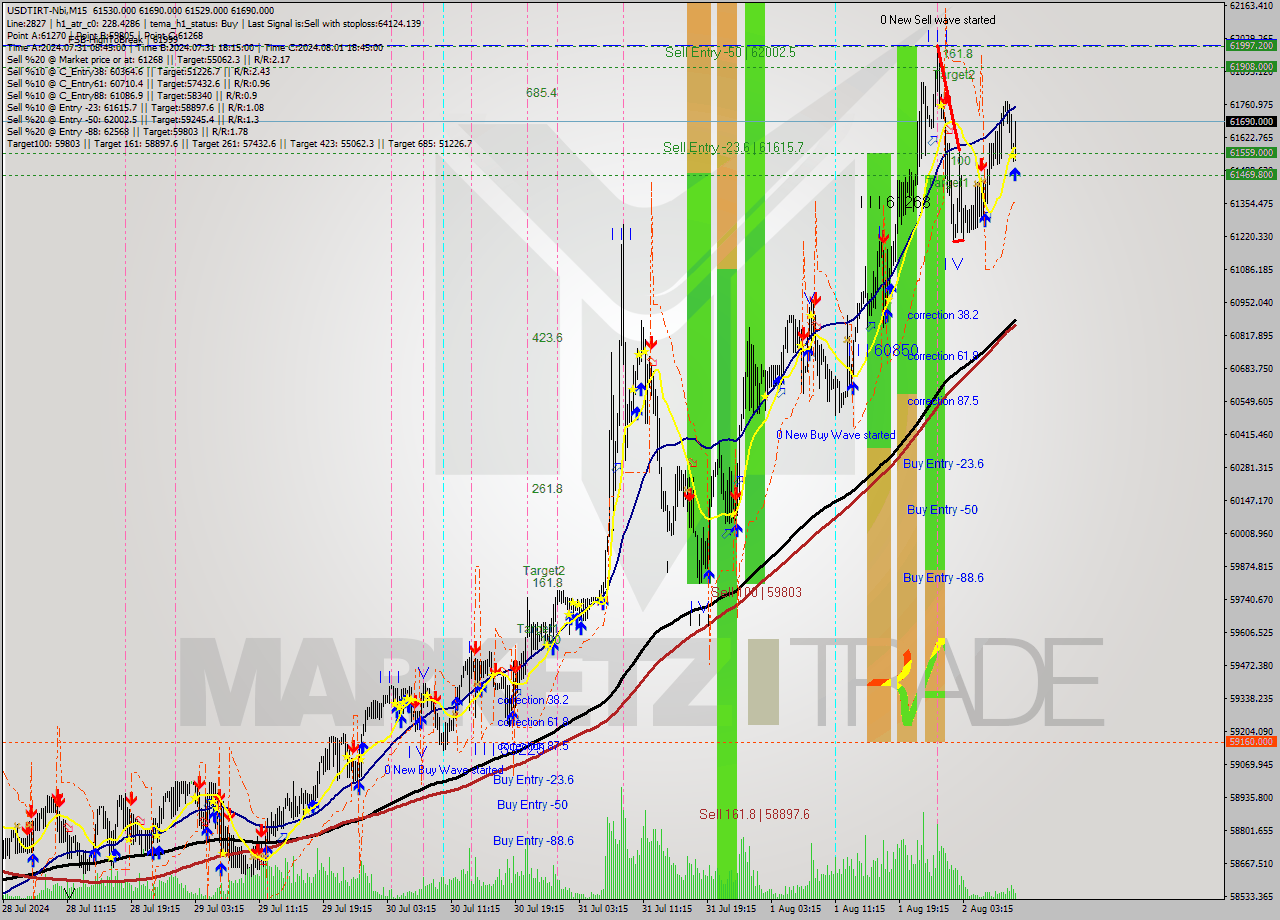The width and height of the screenshot is (1280, 920).
Task: Select the 'Sell %10 @ C_Entry88: 61086.9' line
Action: coord(132,95)
